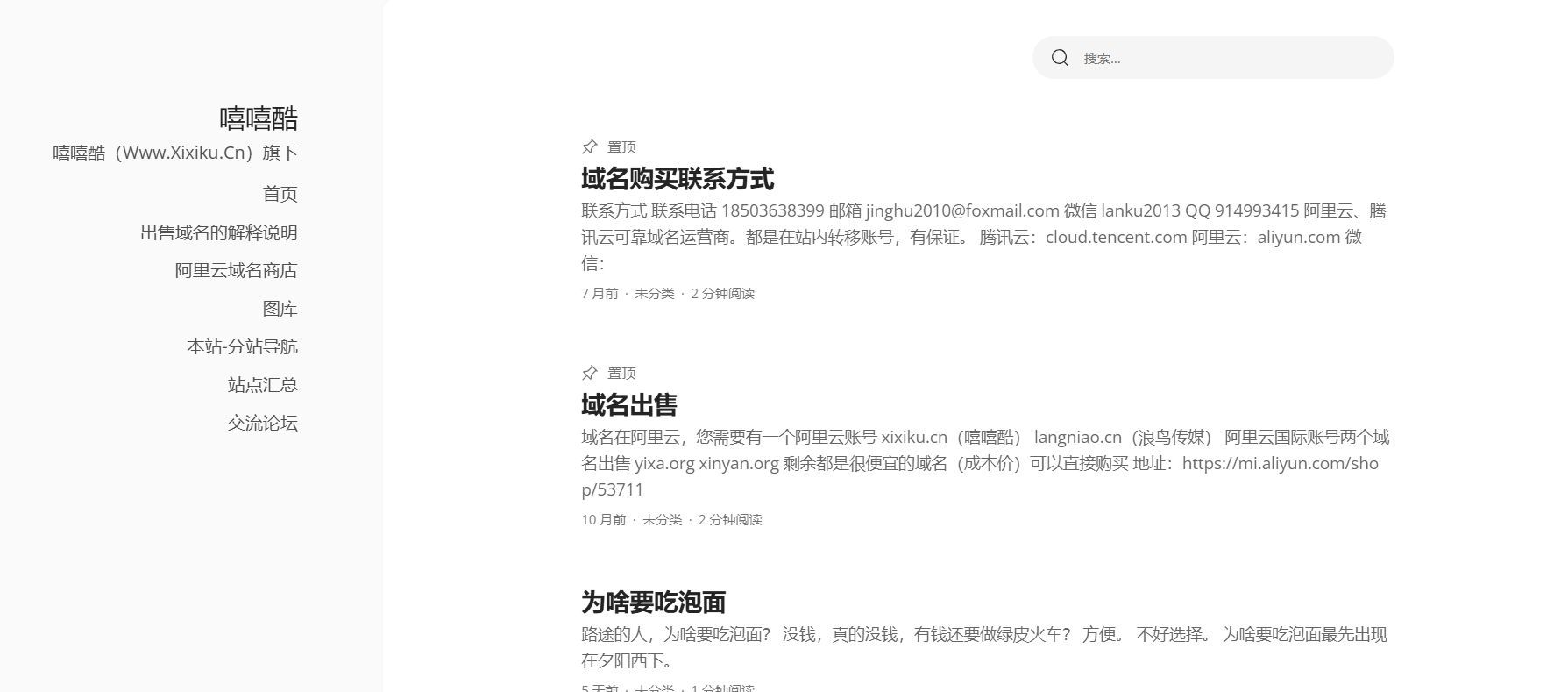Select 本站-分站导航 in the sidebar
The image size is (1568, 692).
coord(242,346)
